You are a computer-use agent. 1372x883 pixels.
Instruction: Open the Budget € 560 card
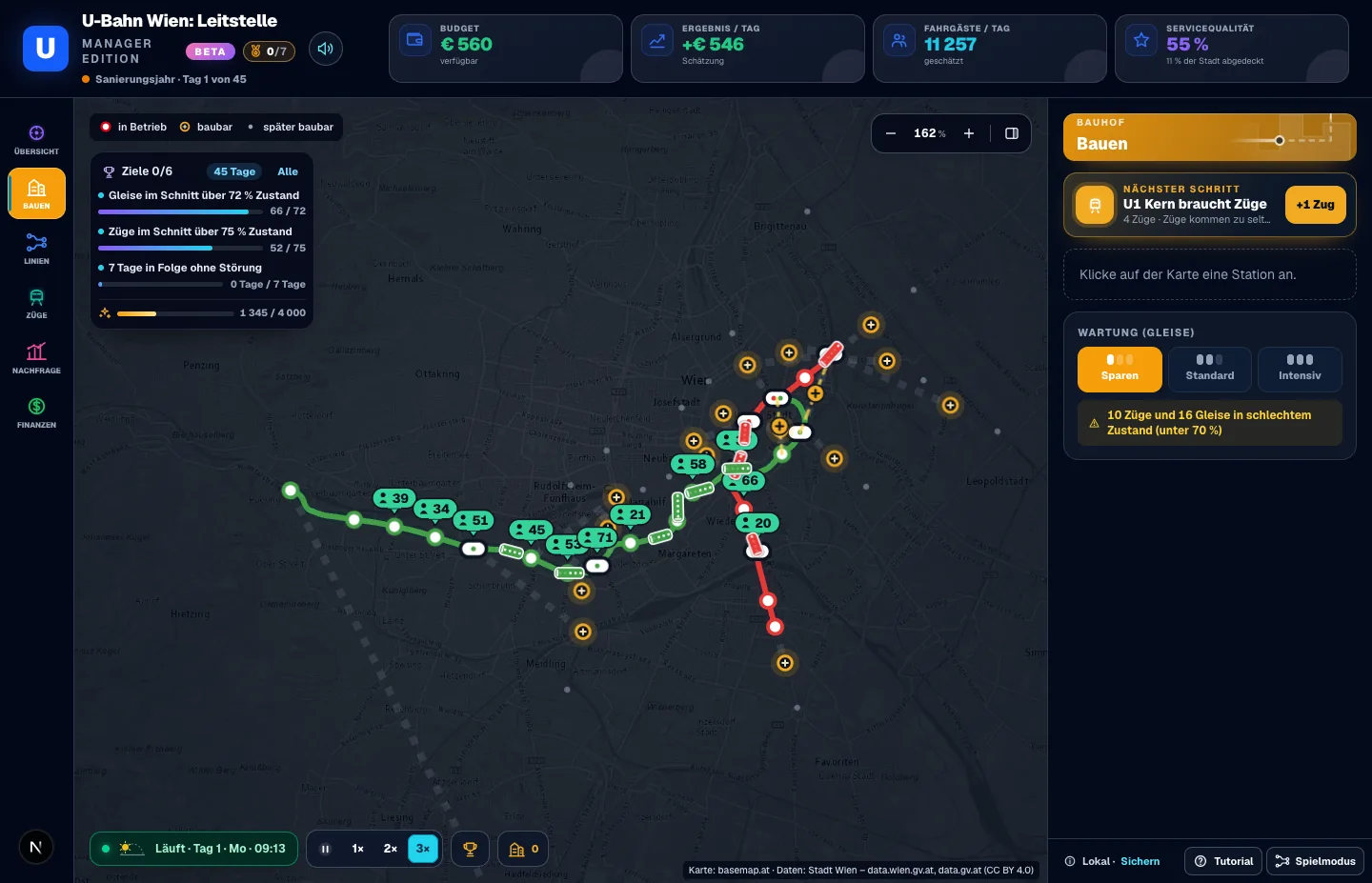(x=506, y=49)
